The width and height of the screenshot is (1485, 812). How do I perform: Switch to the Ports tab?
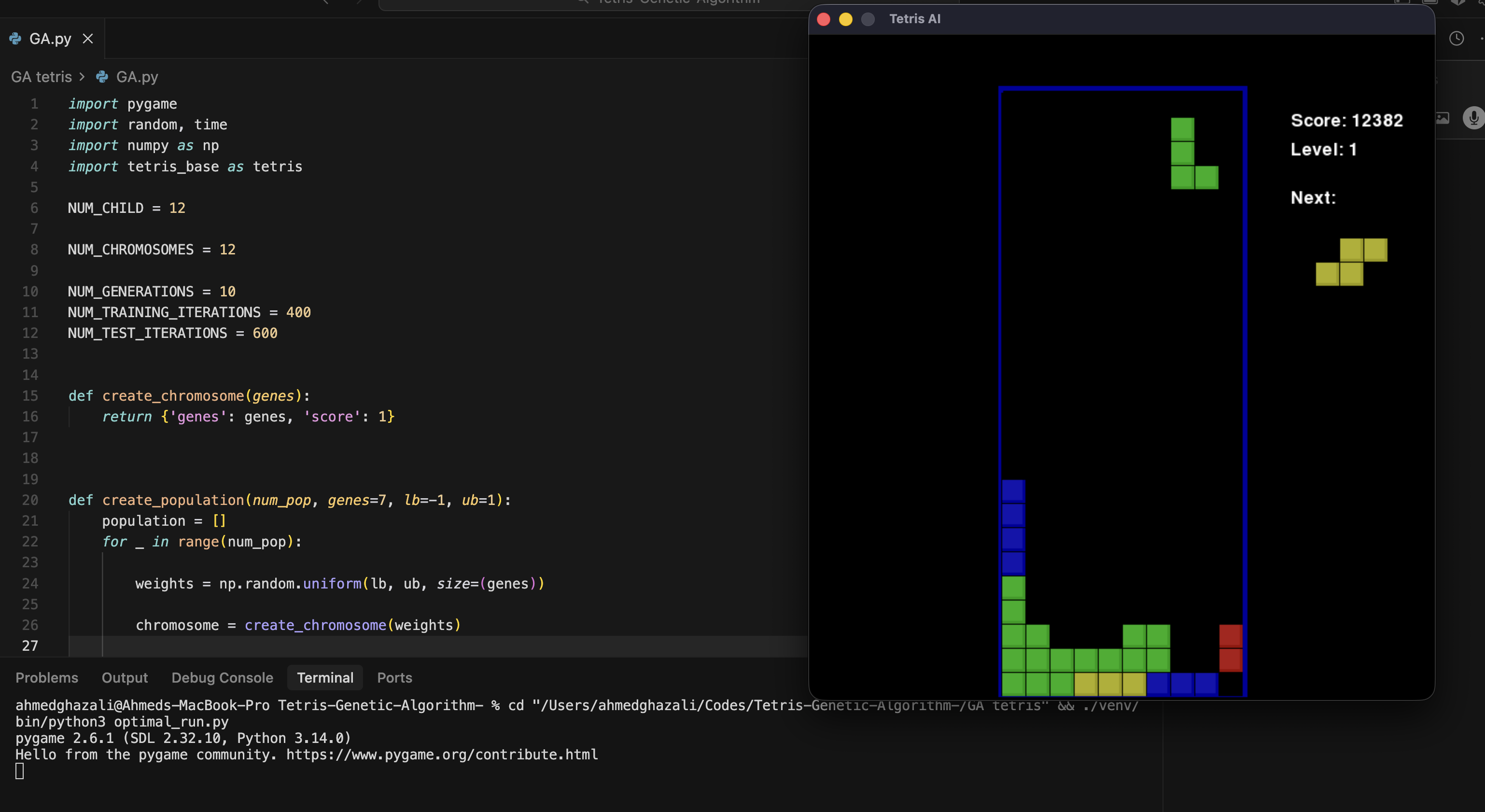pos(394,678)
